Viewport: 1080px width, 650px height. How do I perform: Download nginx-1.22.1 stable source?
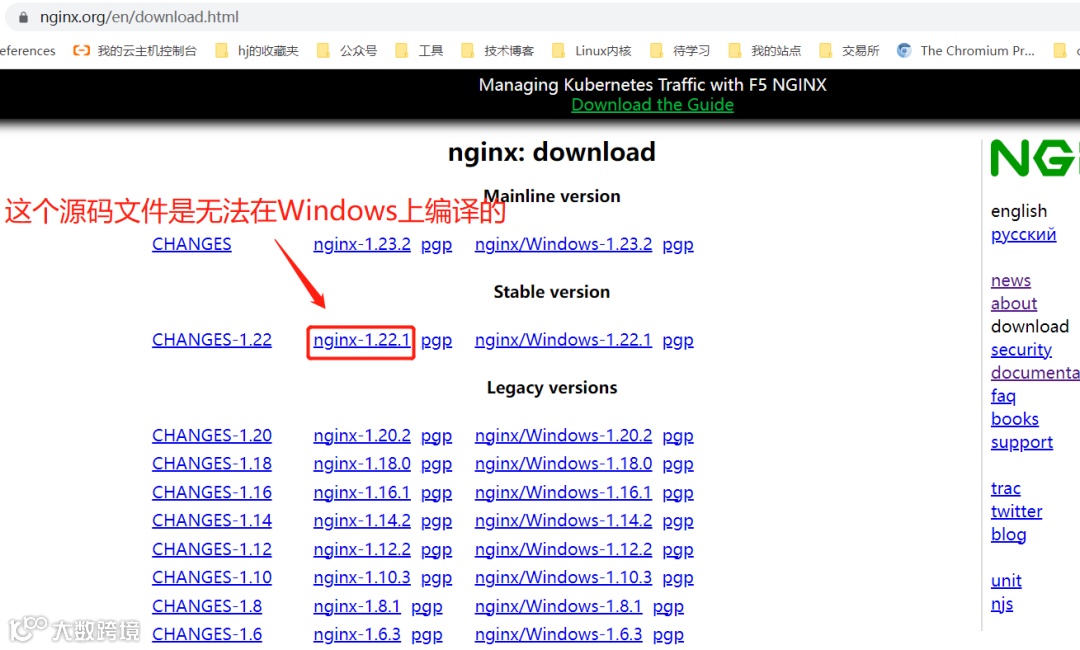[362, 340]
